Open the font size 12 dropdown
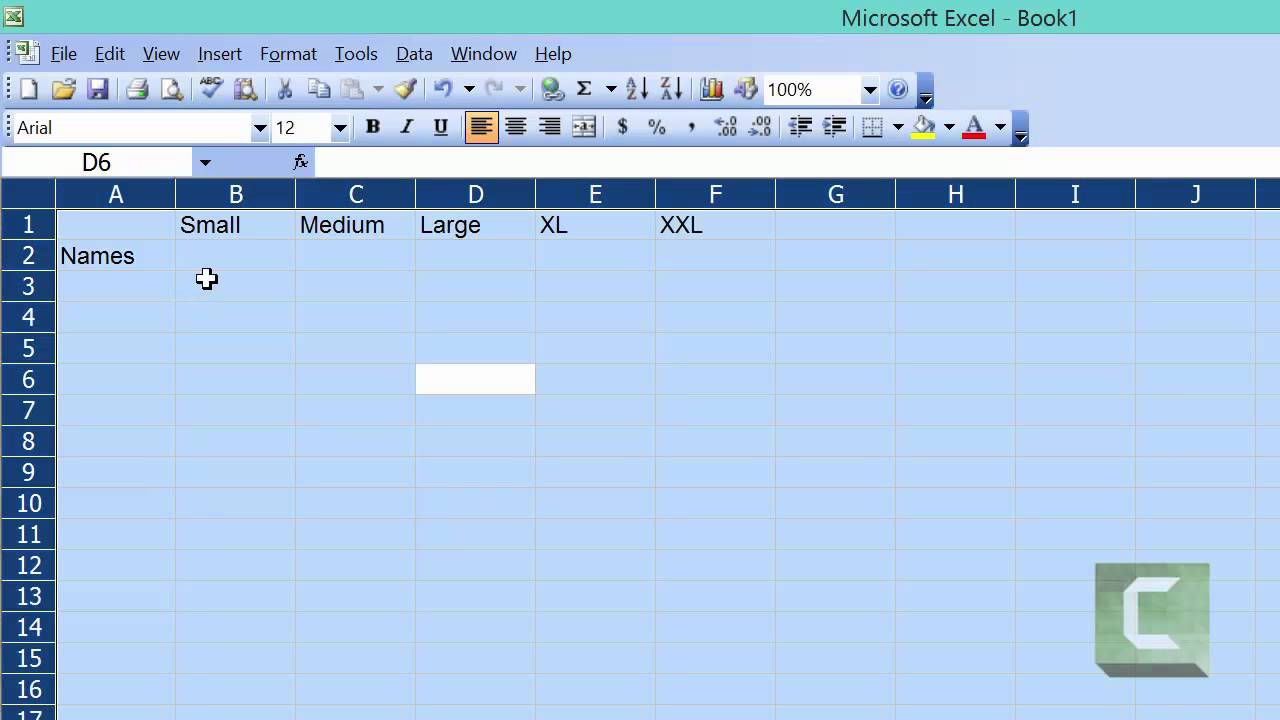Screen dimensions: 1280x720 click(x=340, y=128)
